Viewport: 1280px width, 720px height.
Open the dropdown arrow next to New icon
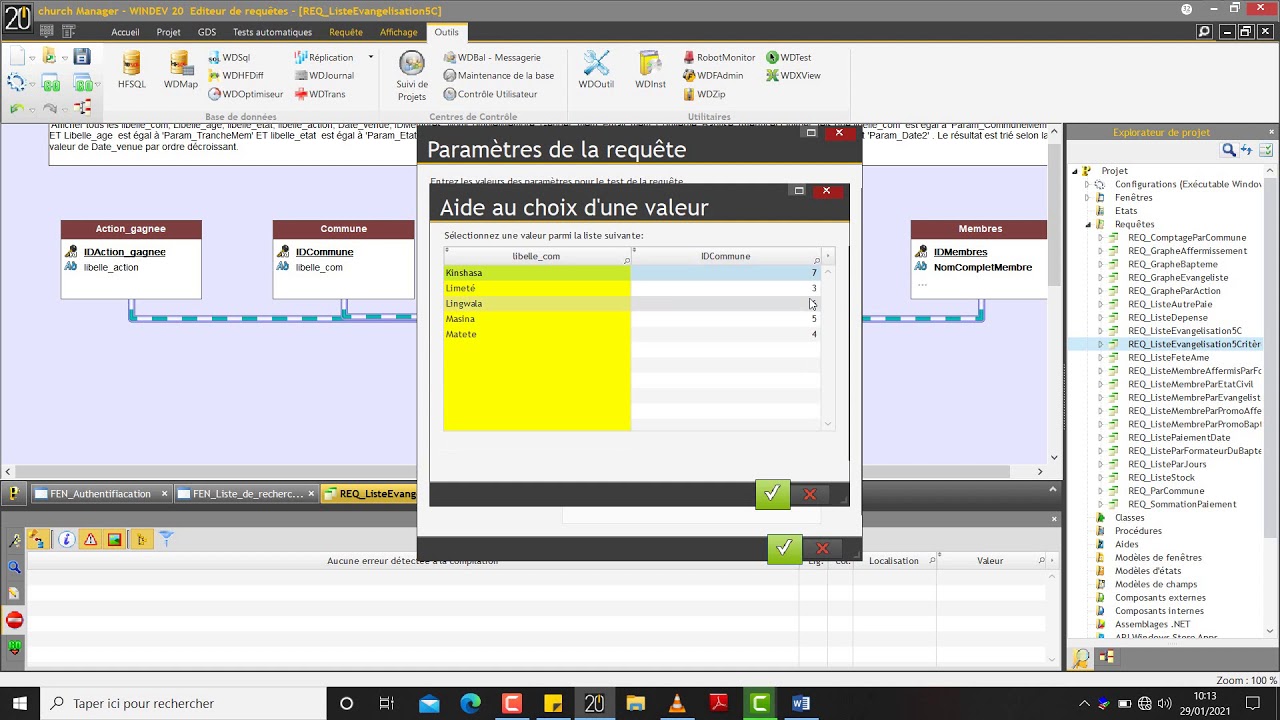point(32,58)
